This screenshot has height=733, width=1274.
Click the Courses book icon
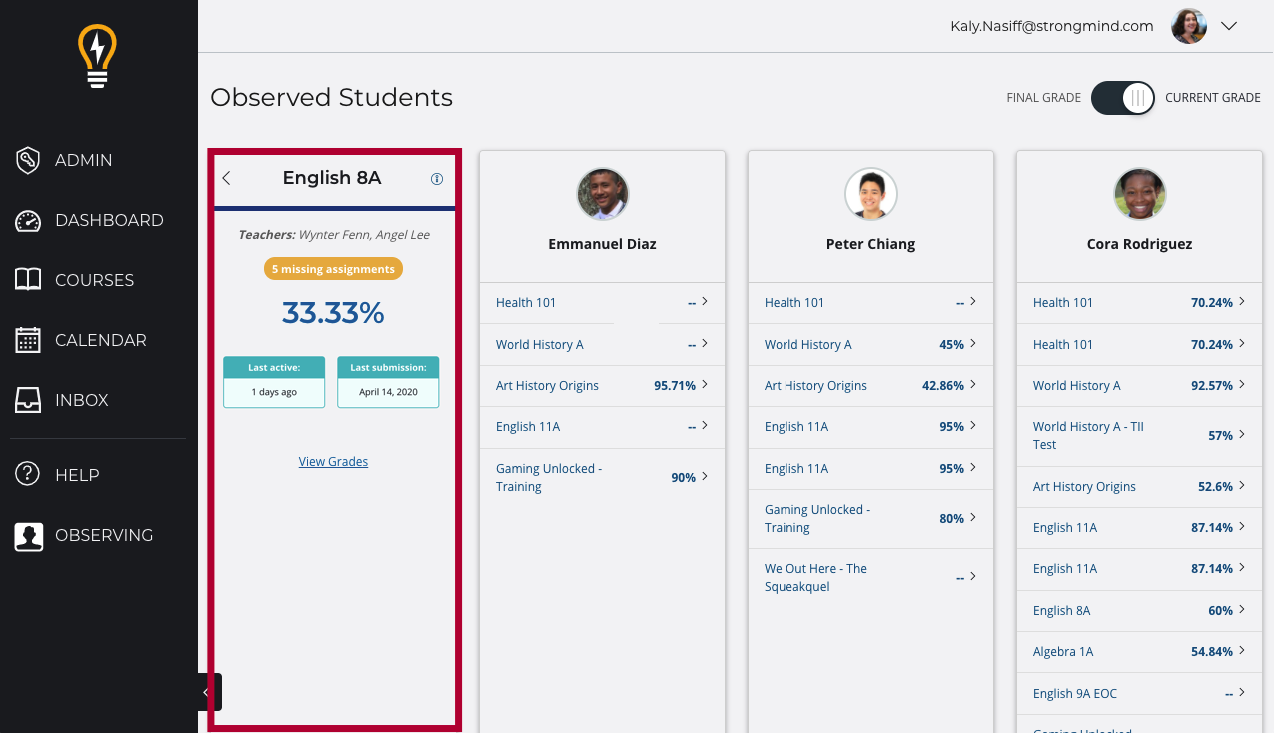(x=28, y=280)
